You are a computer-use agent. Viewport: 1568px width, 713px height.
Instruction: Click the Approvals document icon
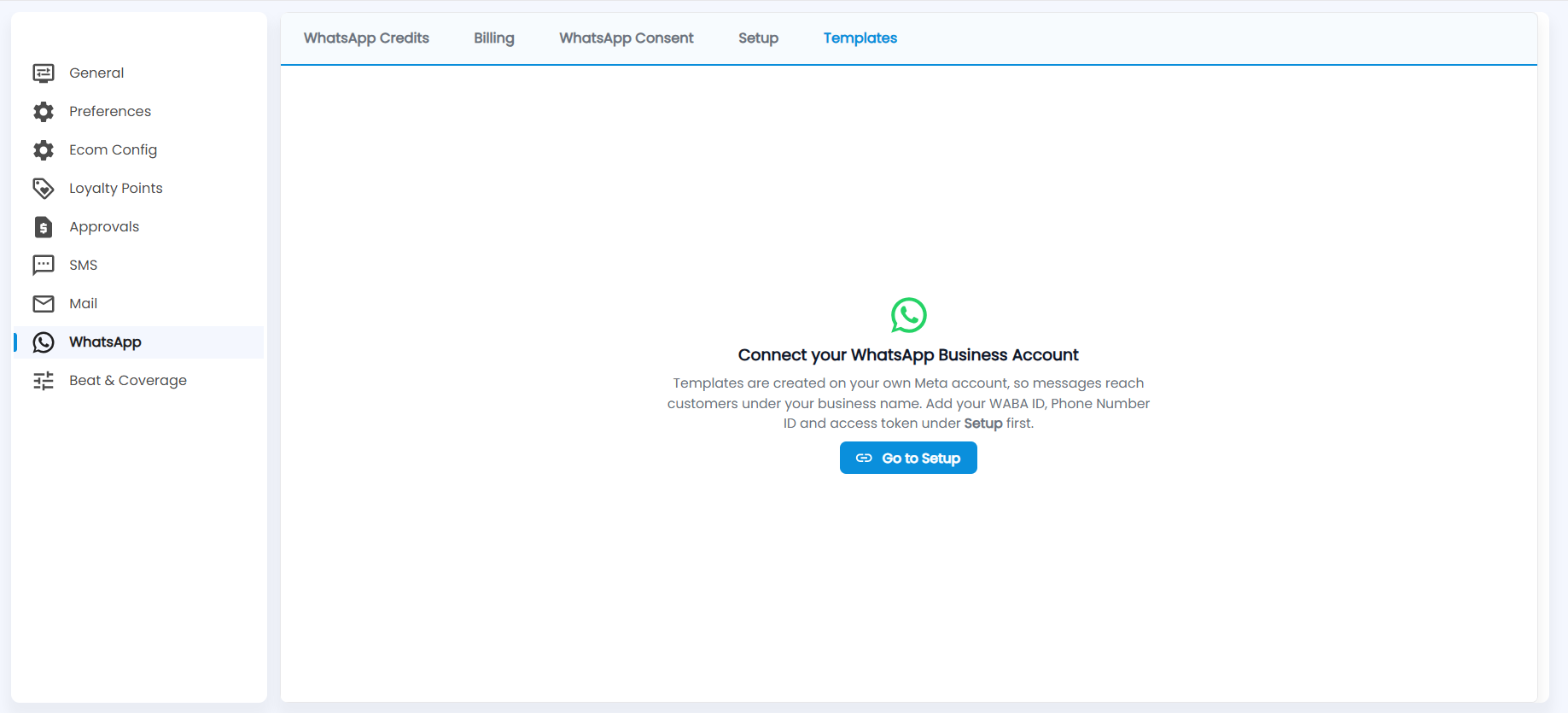[44, 227]
